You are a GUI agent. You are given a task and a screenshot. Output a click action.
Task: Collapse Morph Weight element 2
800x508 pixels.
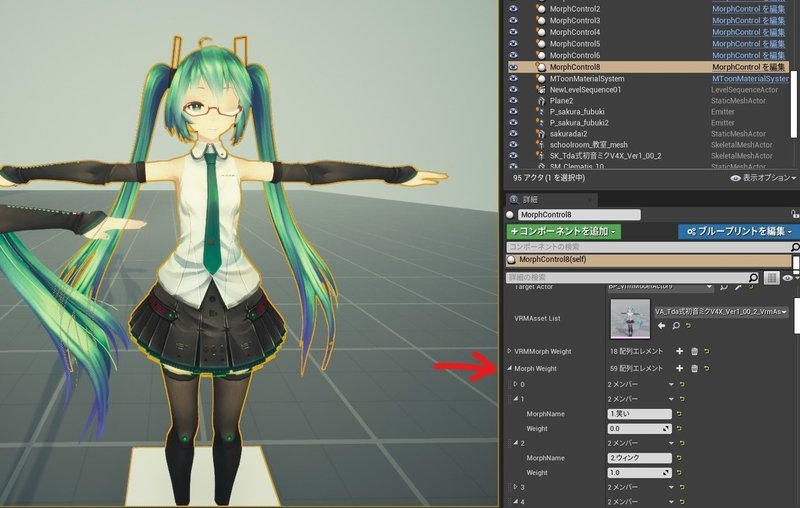515,443
